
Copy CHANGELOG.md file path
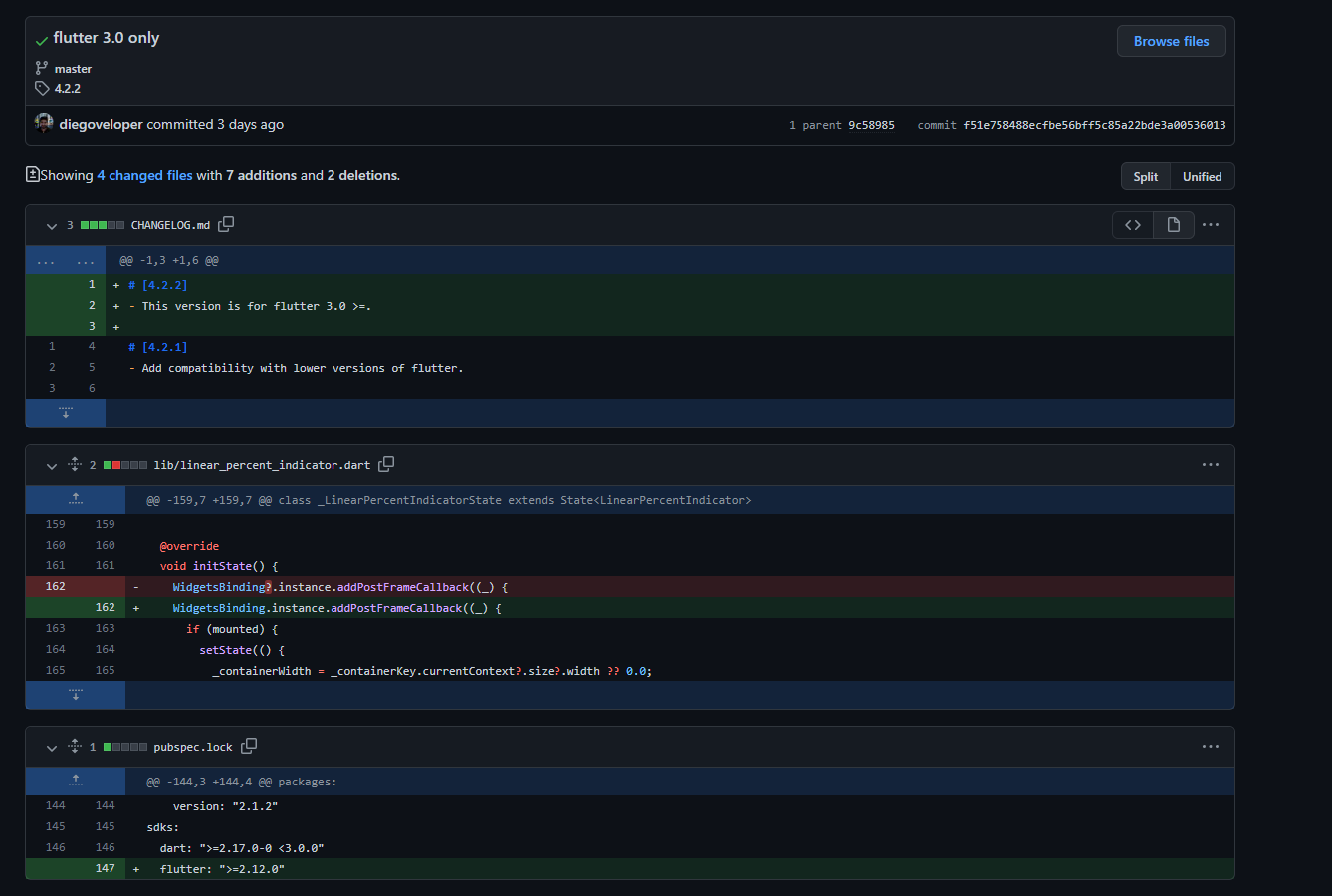coord(226,224)
